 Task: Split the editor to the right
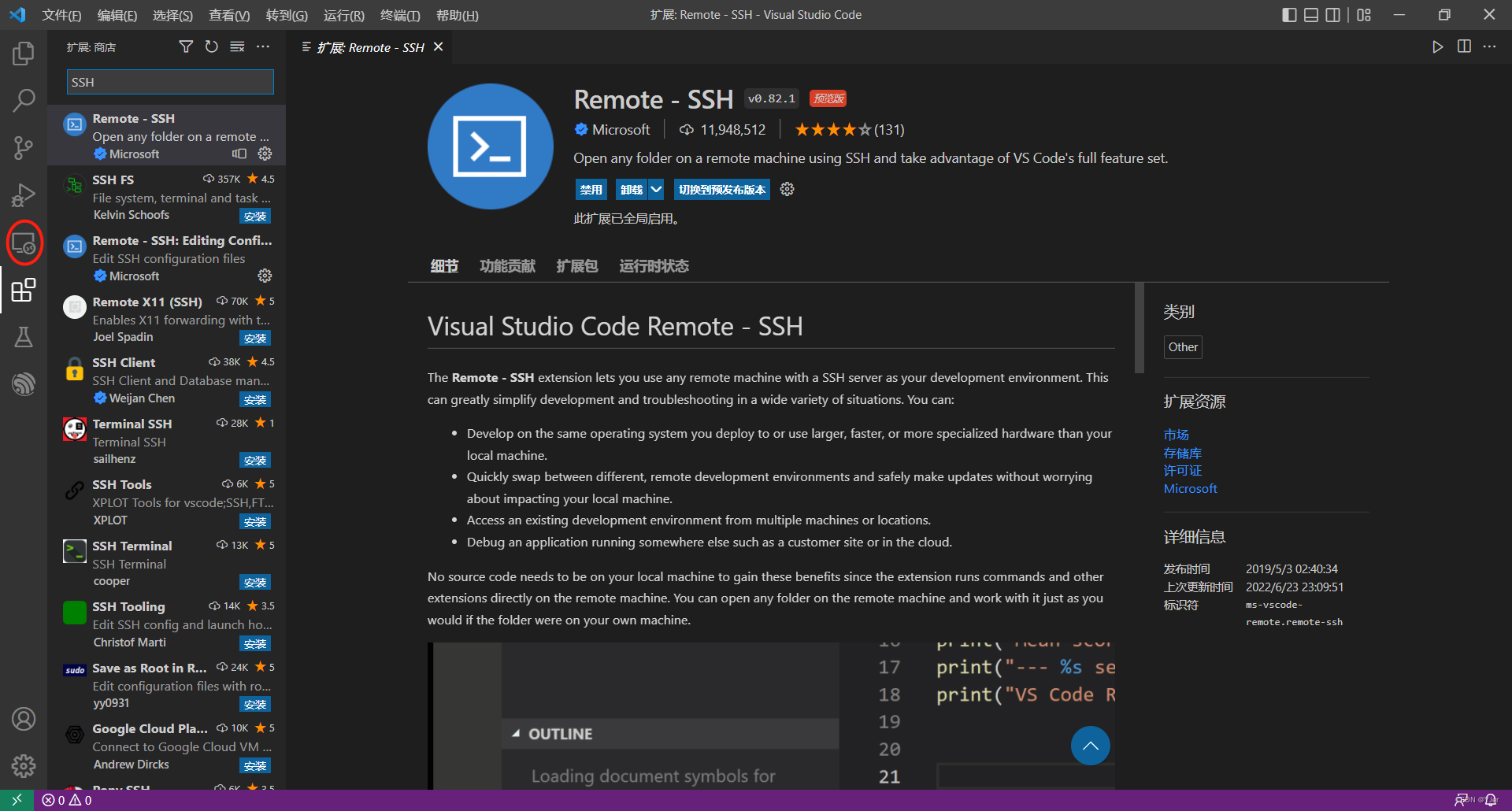[x=1464, y=47]
